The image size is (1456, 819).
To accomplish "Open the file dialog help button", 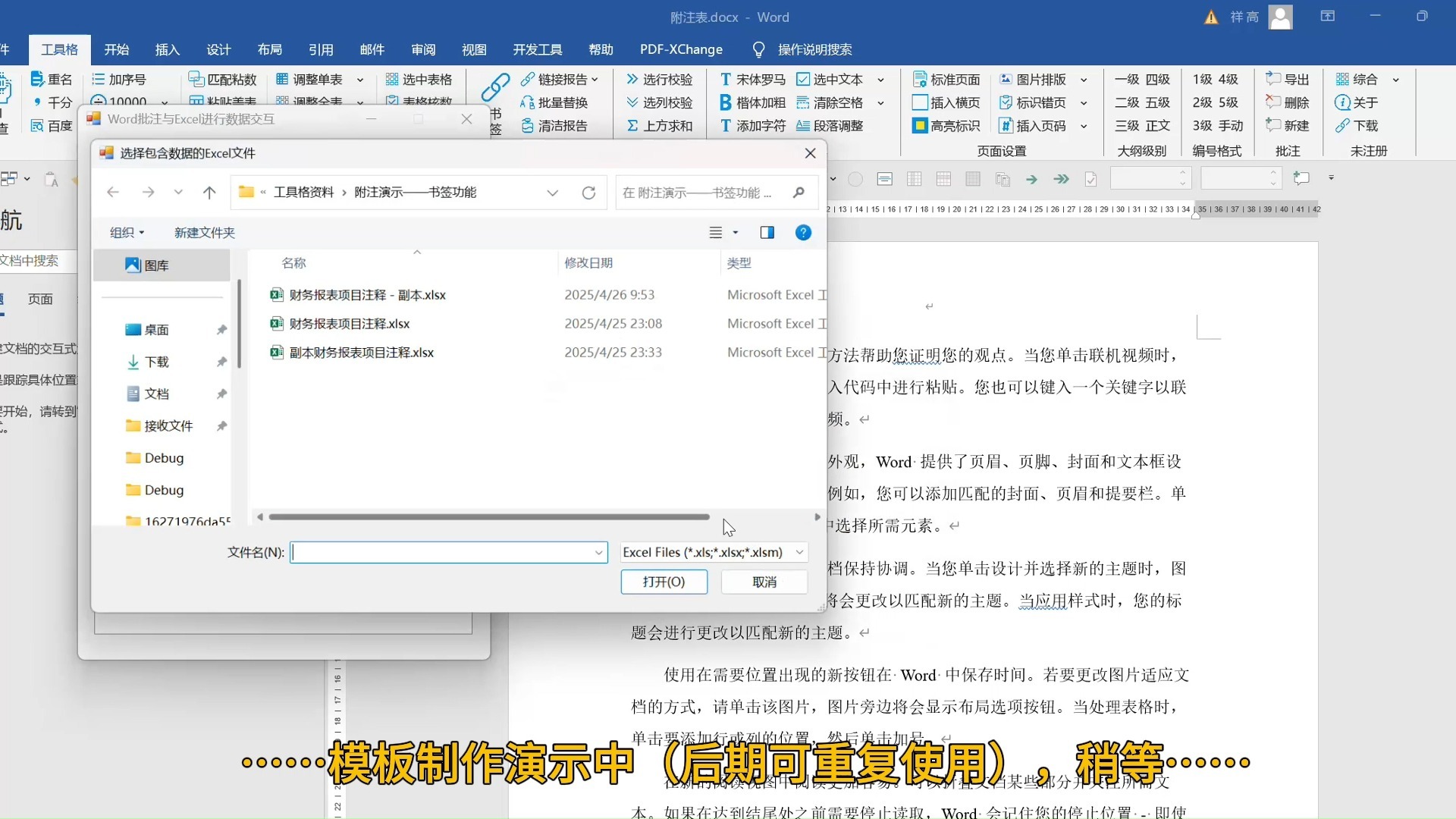I will point(803,233).
